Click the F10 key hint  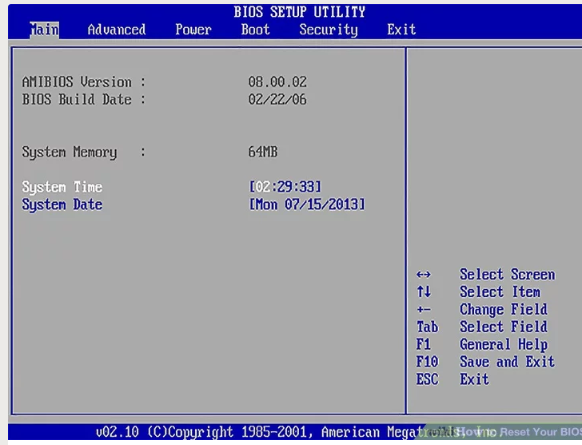pos(427,361)
